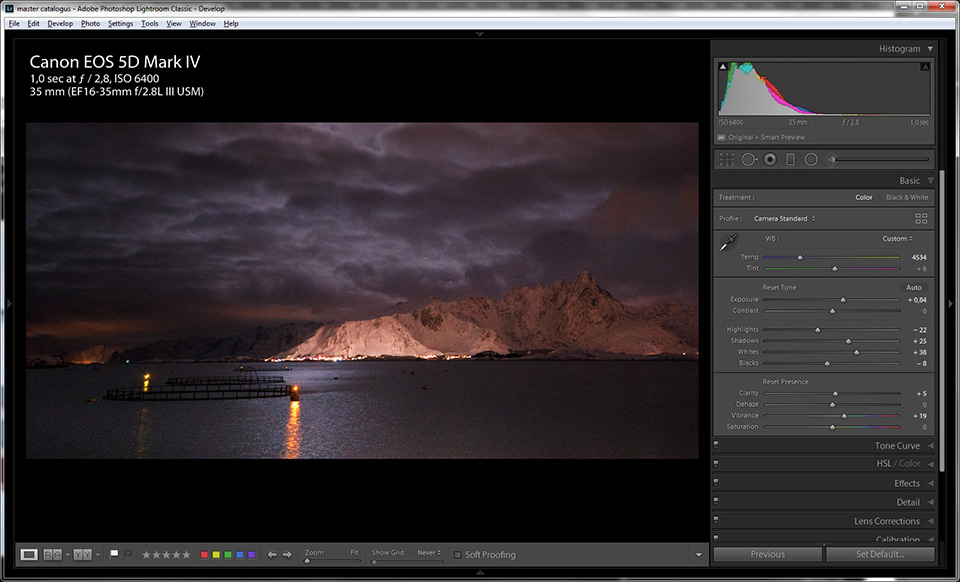Set red color label swatch
The height and width of the screenshot is (582, 960).
click(x=204, y=555)
